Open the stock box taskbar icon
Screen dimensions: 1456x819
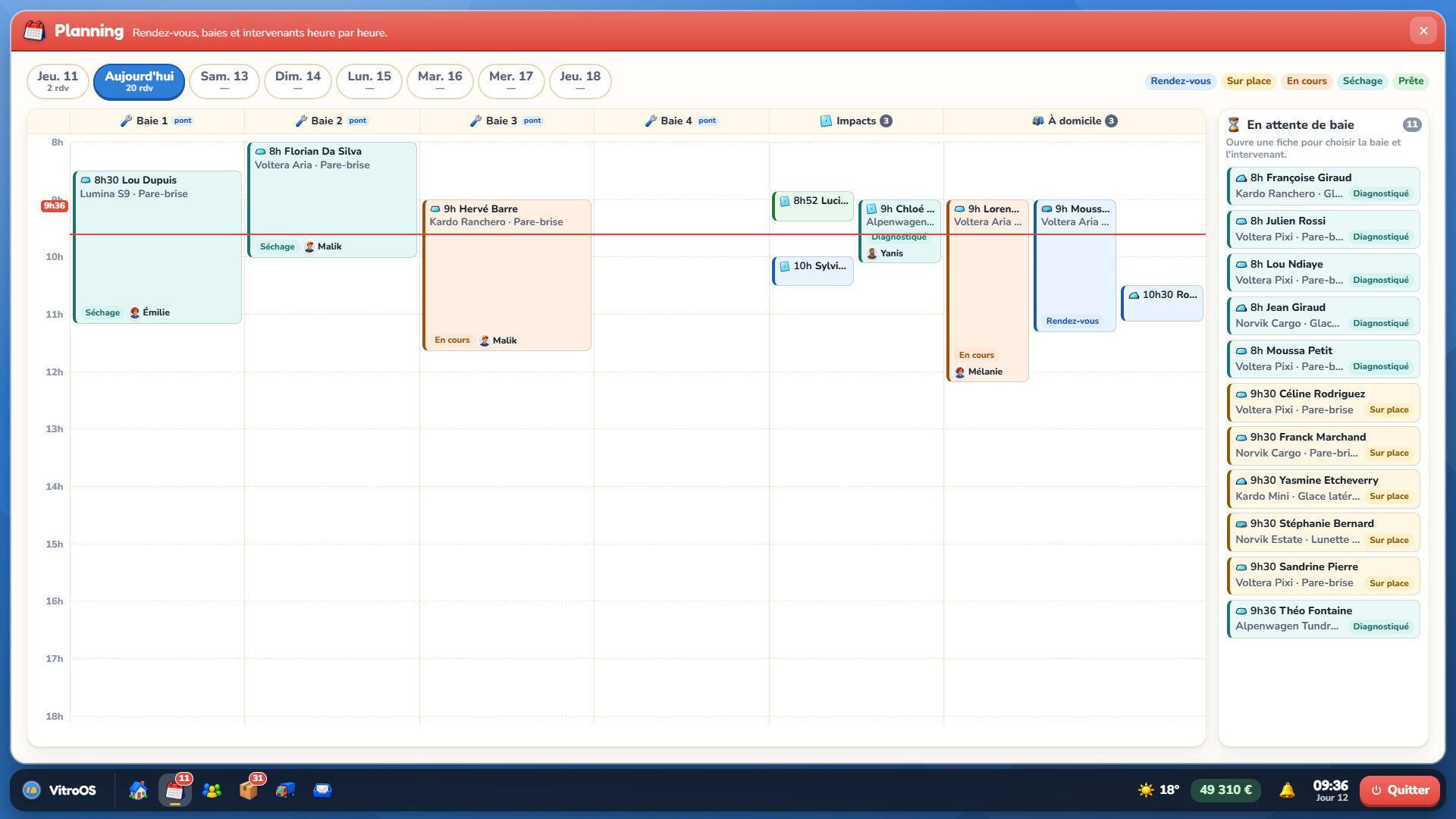coord(249,790)
